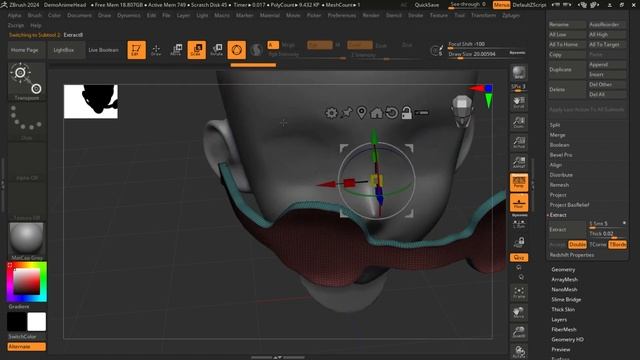Screen dimensions: 640x360
Task: Click the black-and-white alpha silhouette thumbnail
Action: 91,102
